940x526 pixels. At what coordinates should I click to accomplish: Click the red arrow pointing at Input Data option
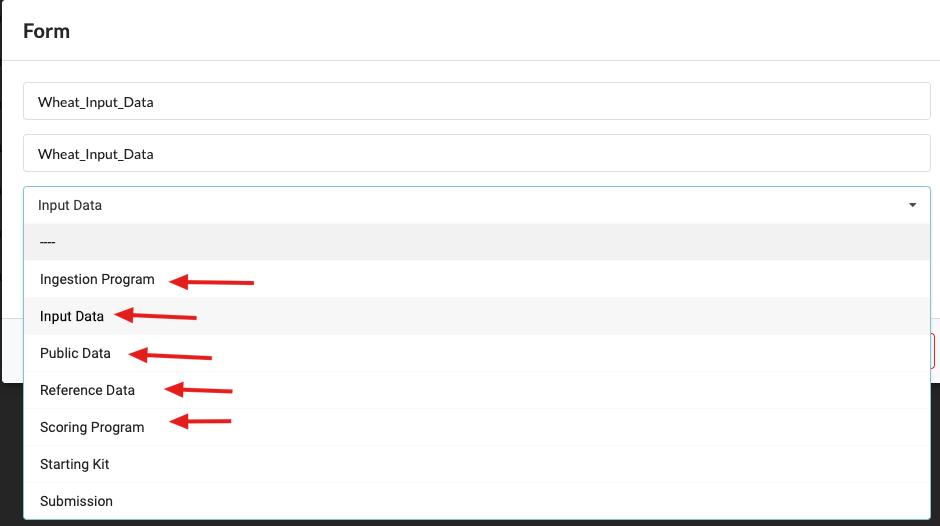(155, 317)
